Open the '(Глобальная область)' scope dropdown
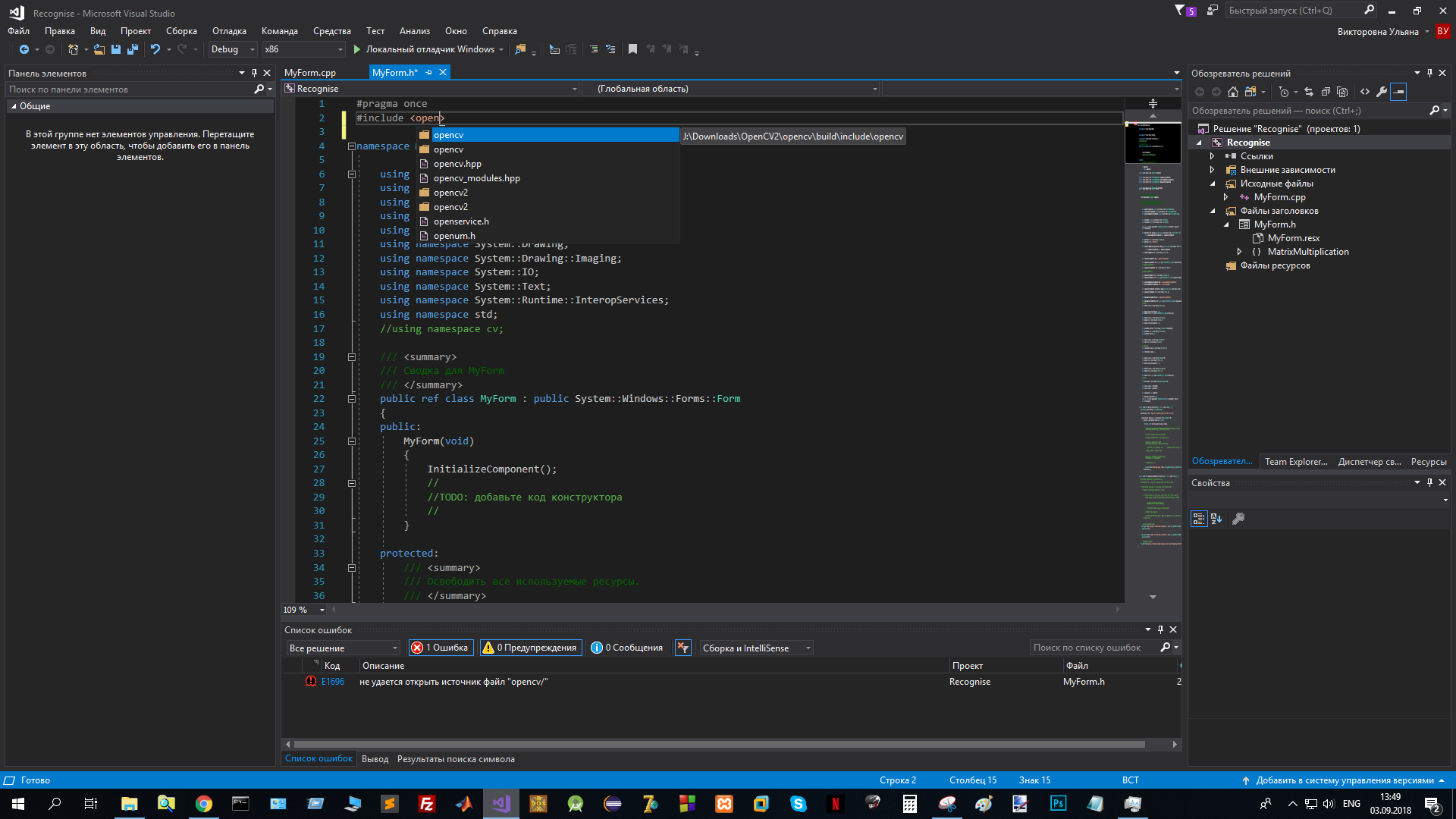Viewport: 1456px width, 819px height. 731,89
